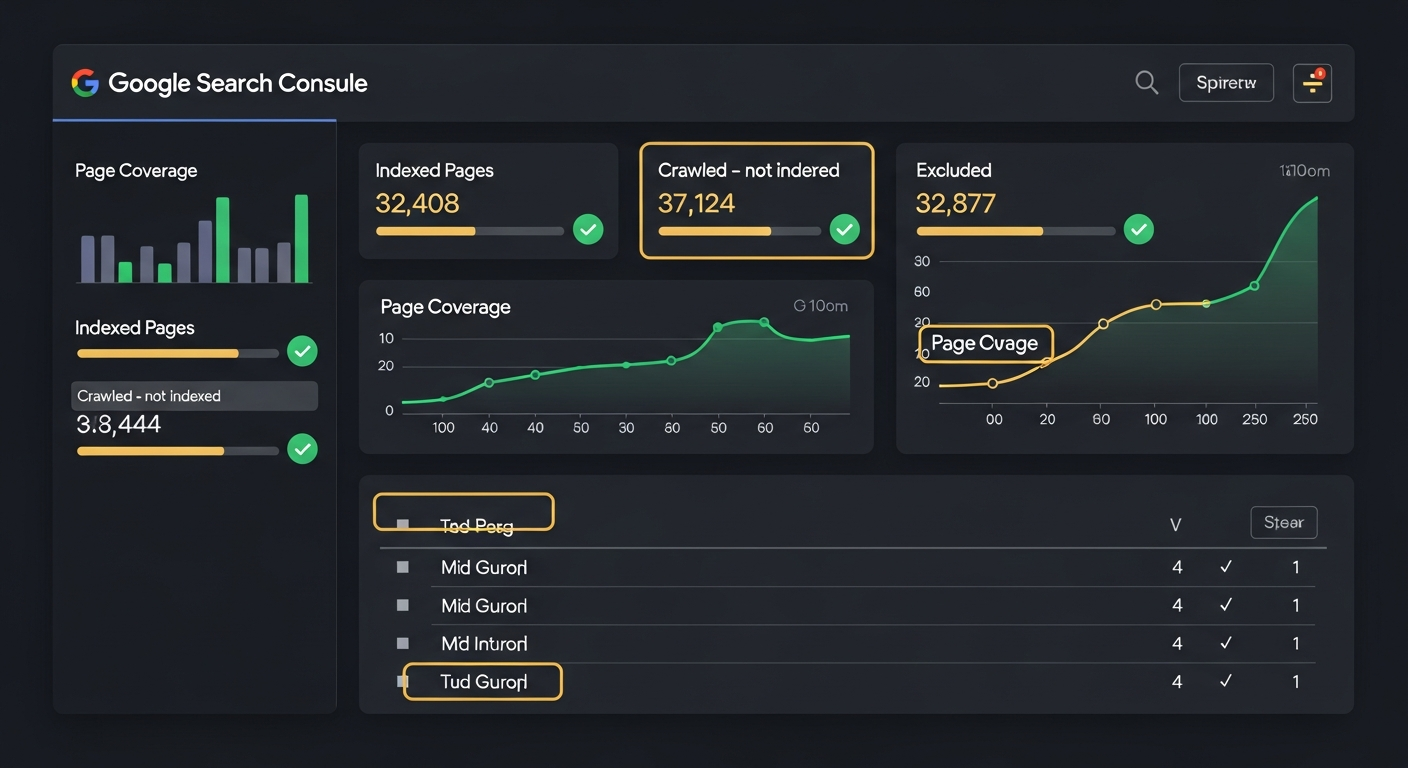Image resolution: width=1408 pixels, height=768 pixels.
Task: Click the V sort arrow in the table header
Action: click(1176, 524)
